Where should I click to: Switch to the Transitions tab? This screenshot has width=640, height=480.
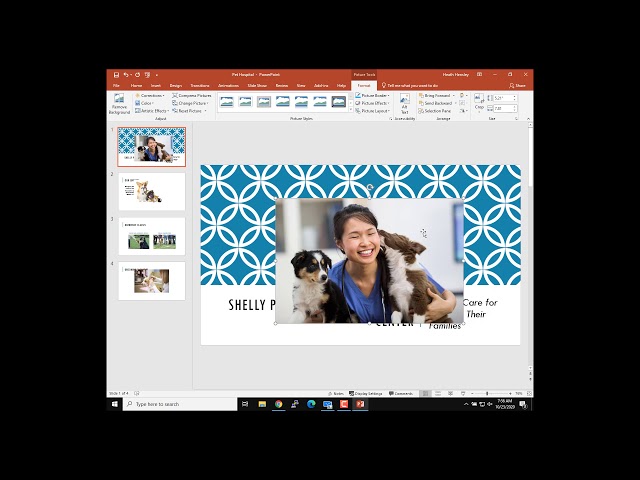coord(200,86)
